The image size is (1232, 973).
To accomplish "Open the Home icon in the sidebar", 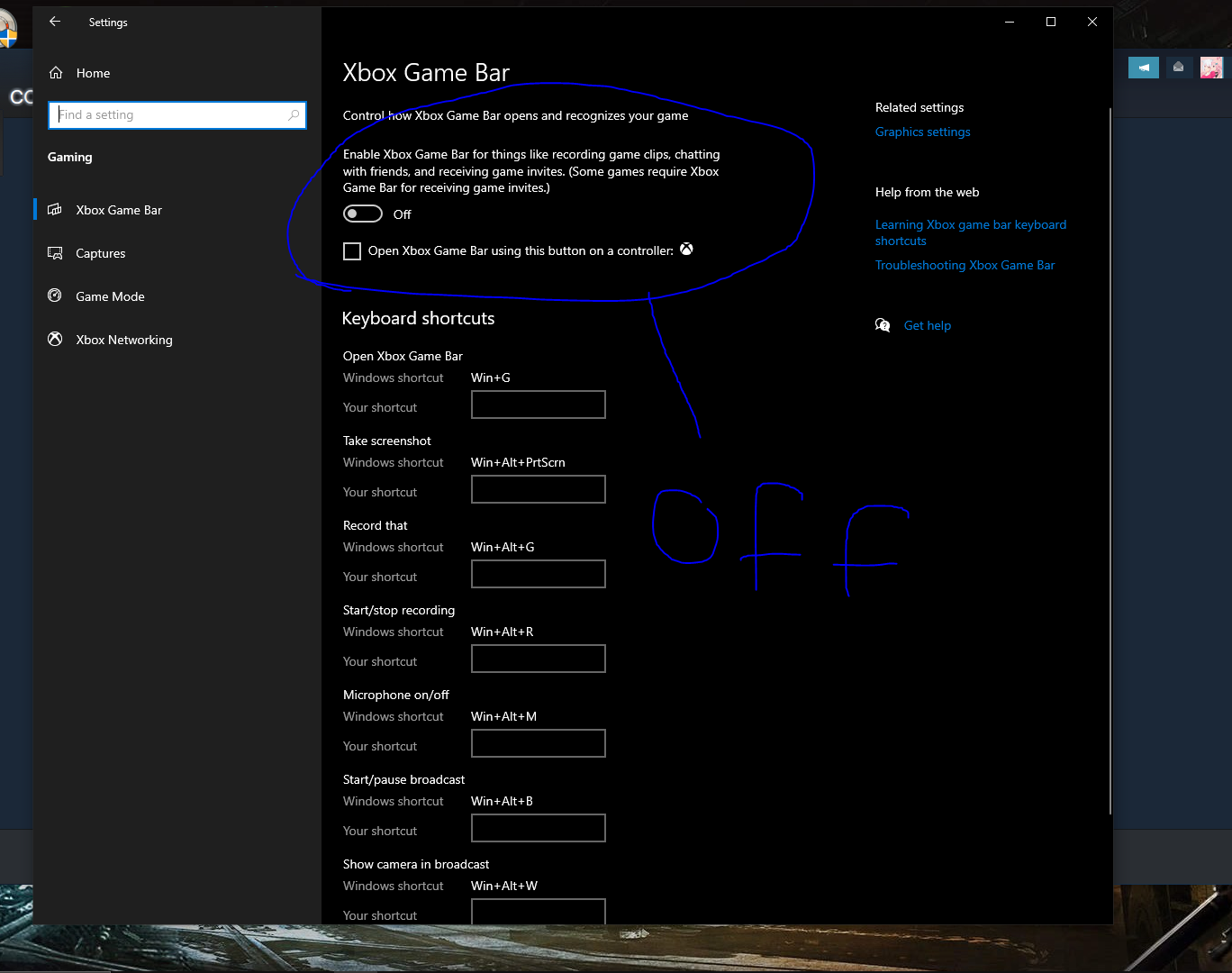I will pyautogui.click(x=56, y=73).
